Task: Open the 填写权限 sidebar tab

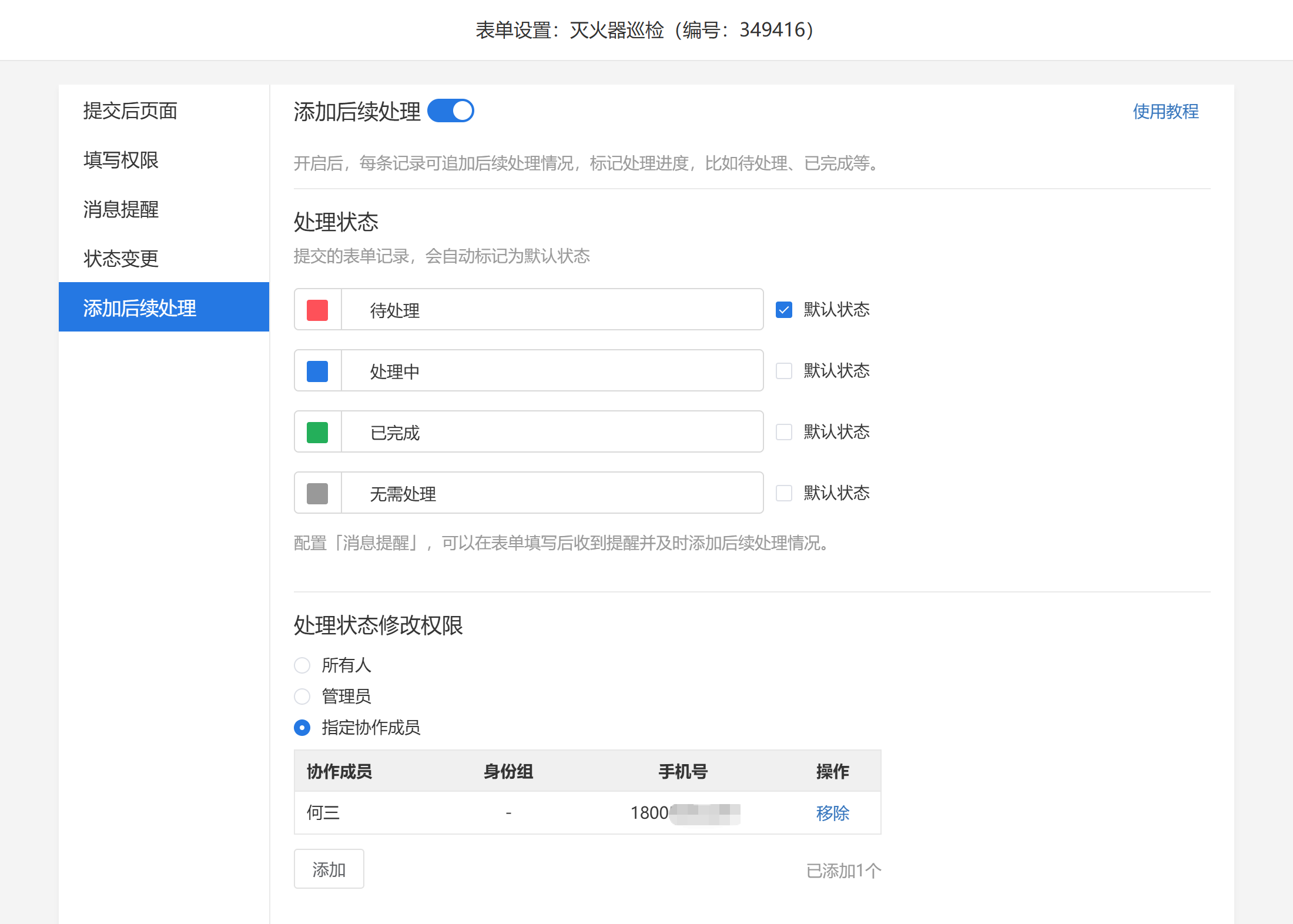Action: click(x=121, y=160)
